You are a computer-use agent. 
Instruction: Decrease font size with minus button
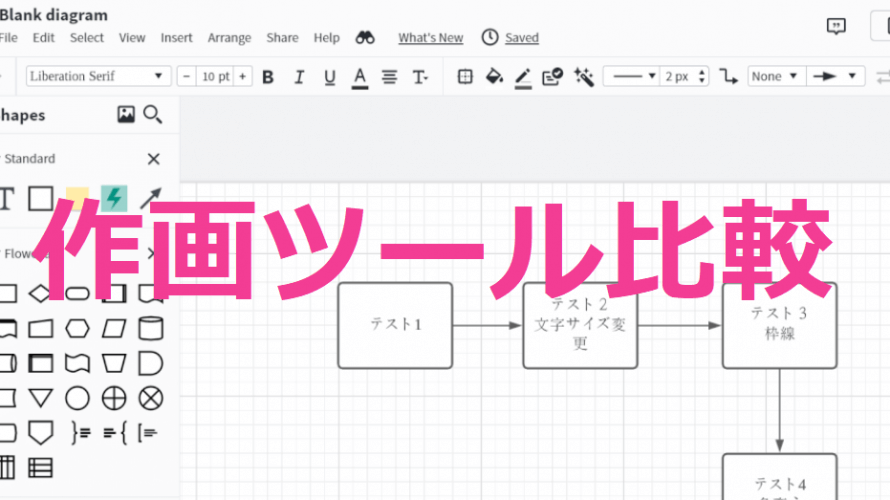click(x=186, y=76)
